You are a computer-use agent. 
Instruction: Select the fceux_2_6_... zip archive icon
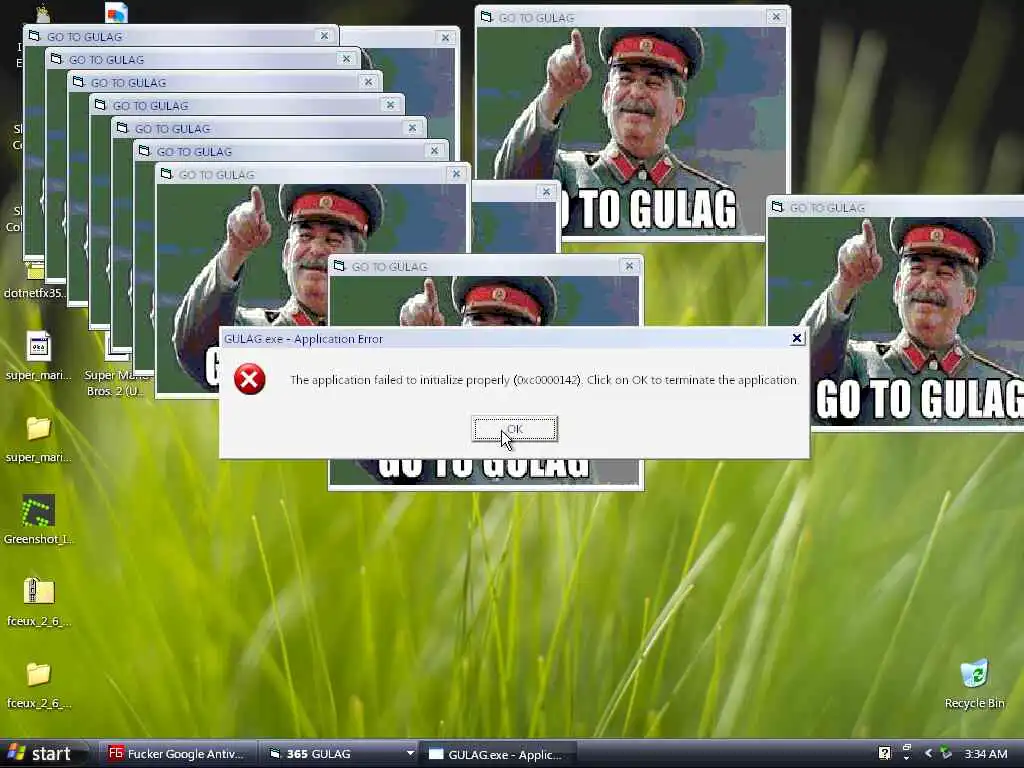pos(39,602)
